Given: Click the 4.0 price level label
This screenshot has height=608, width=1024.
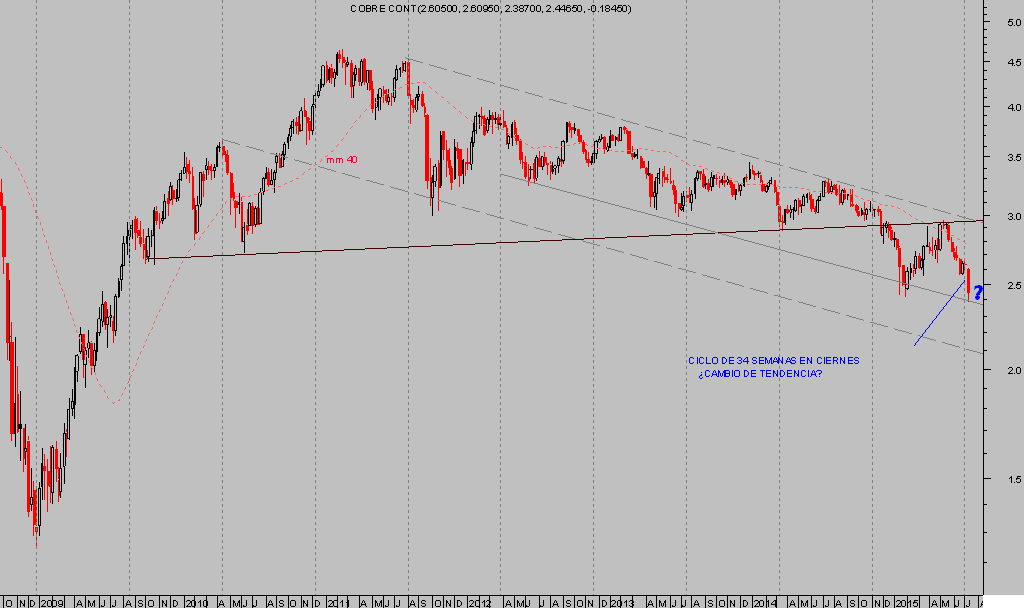Looking at the screenshot, I should 1000,107.
